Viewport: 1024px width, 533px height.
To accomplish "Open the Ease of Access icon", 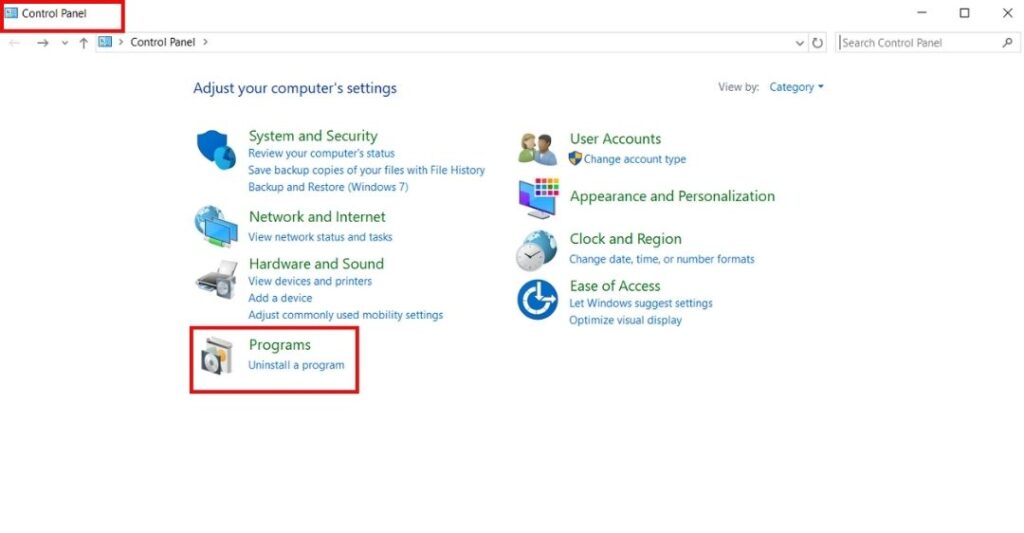I will point(537,300).
